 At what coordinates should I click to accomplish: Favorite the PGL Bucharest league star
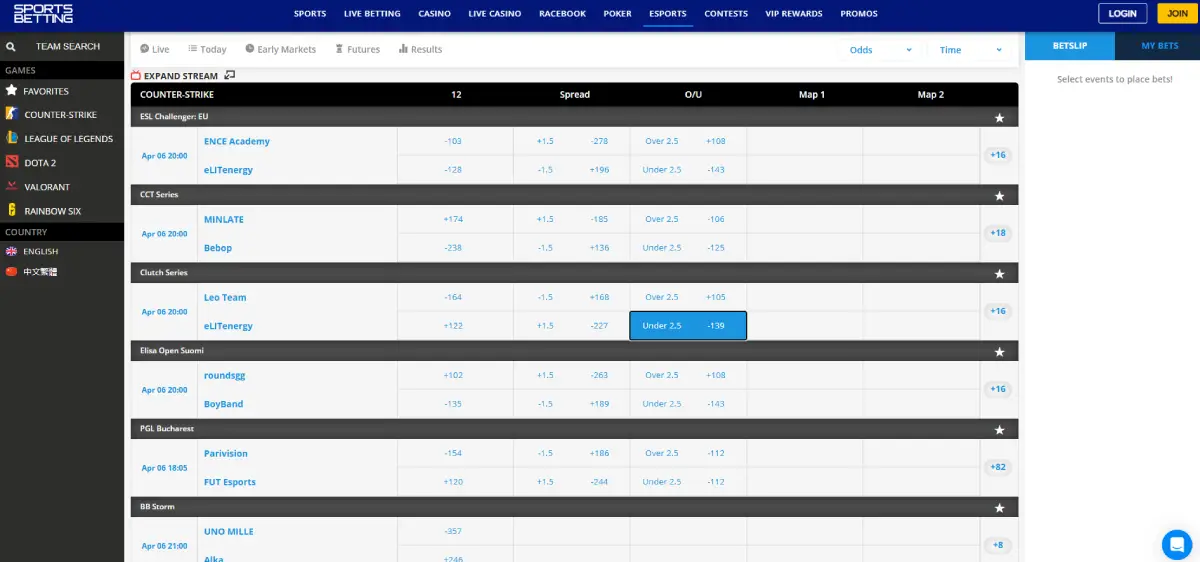(x=999, y=429)
